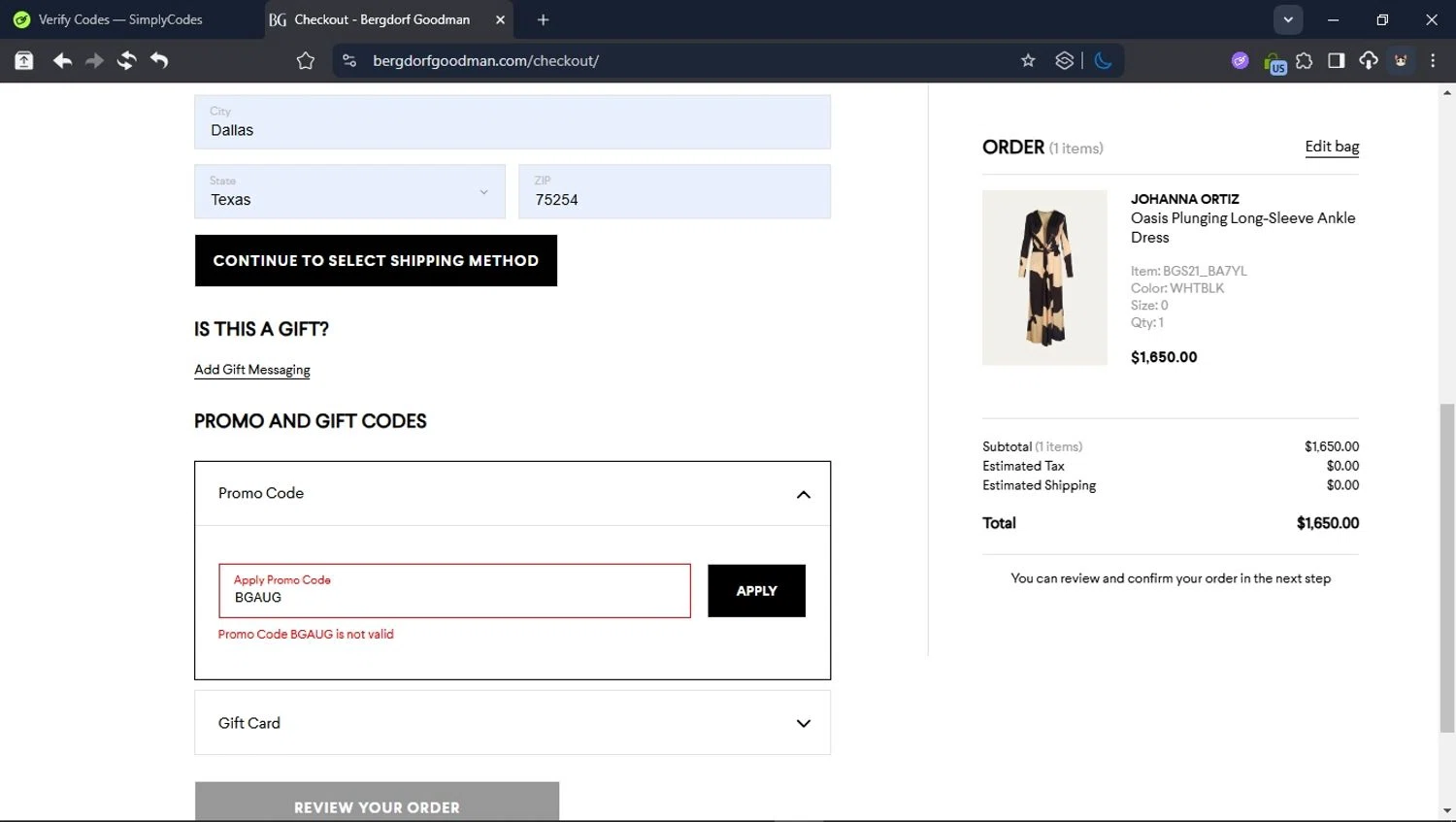
Task: Toggle the browser side panel icon
Action: tap(1336, 60)
